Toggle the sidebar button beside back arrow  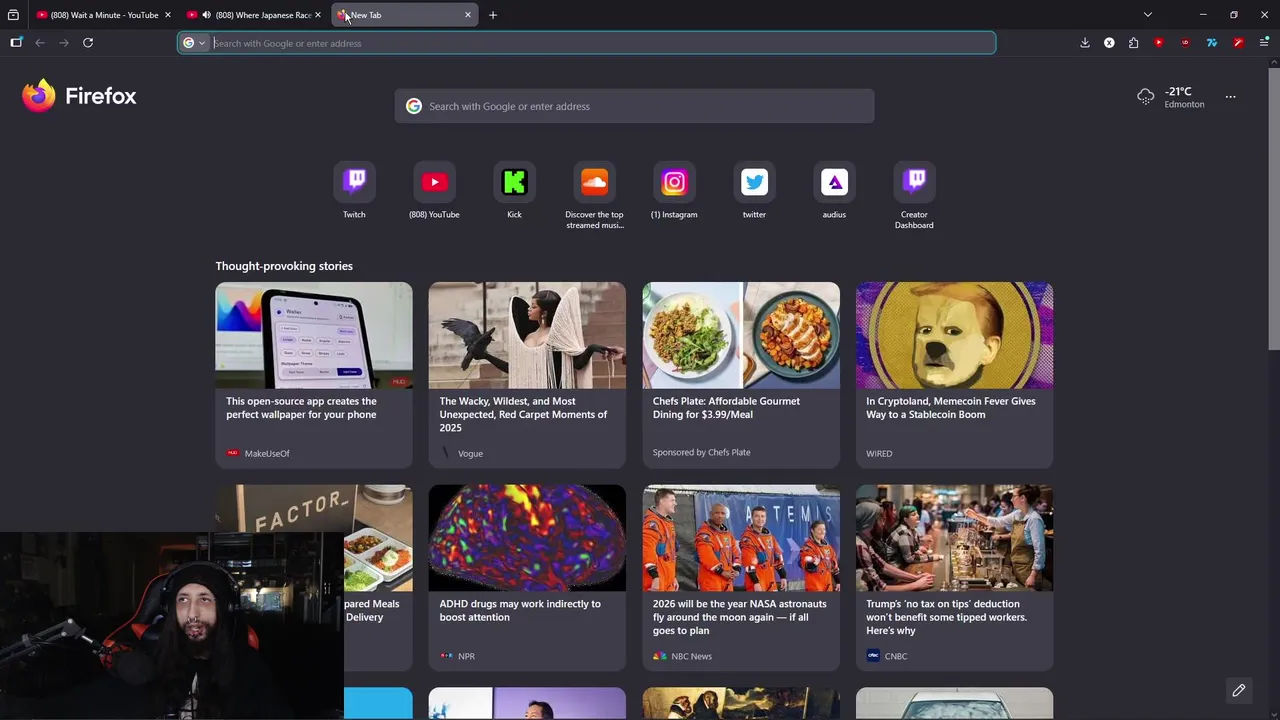coord(16,43)
